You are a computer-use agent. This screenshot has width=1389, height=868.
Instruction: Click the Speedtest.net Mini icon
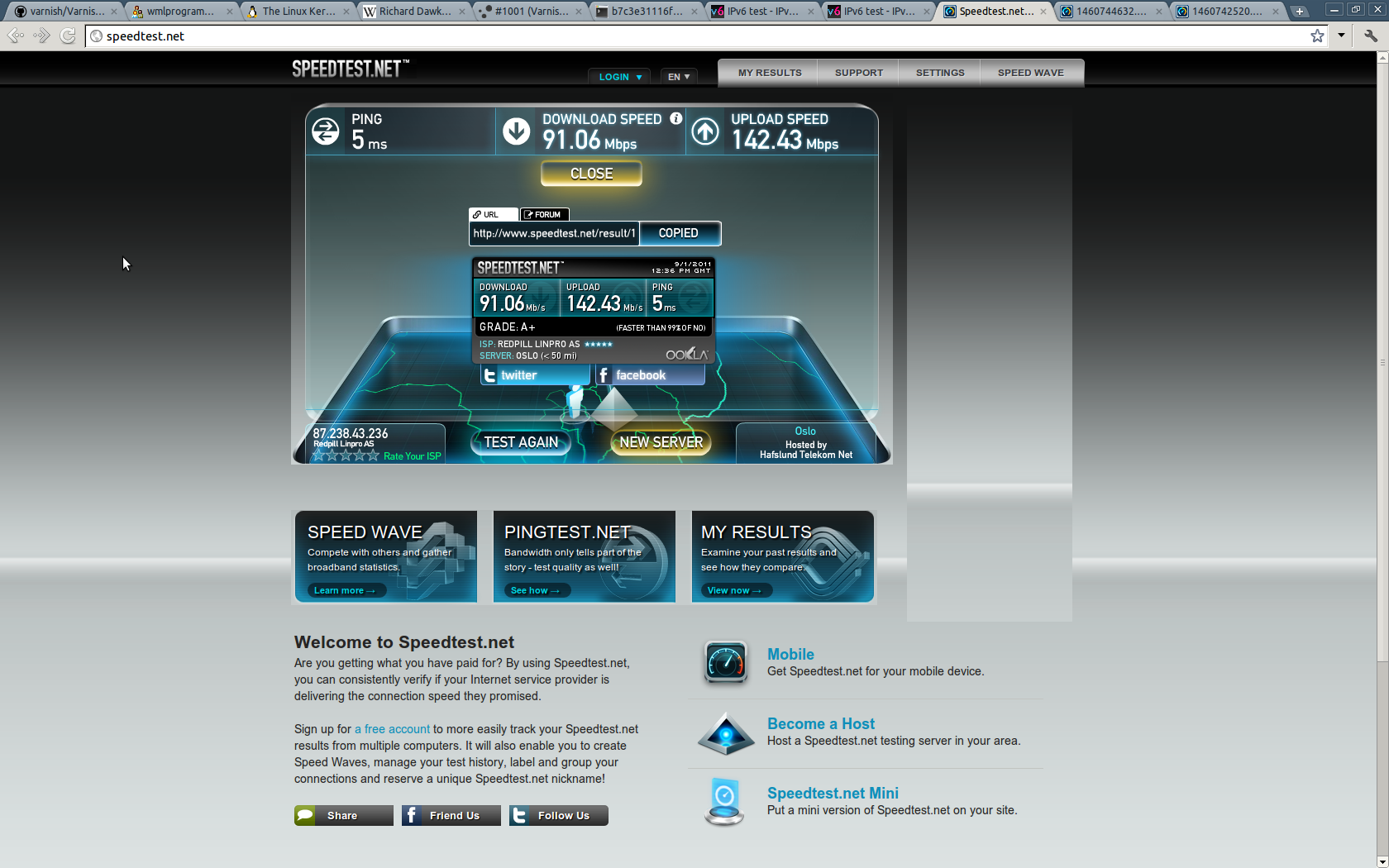click(724, 801)
